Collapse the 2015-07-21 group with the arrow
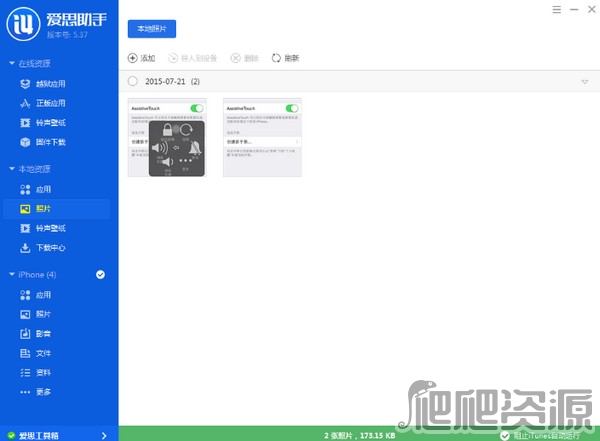 coord(585,82)
